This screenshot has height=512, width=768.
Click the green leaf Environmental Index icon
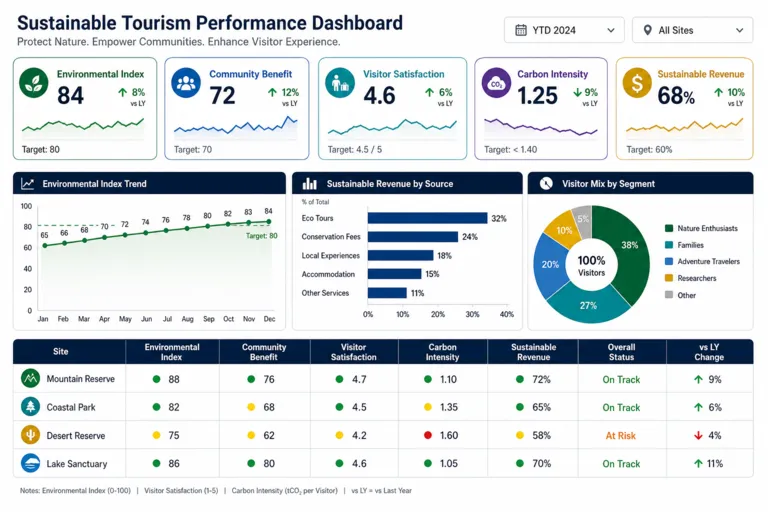point(34,83)
